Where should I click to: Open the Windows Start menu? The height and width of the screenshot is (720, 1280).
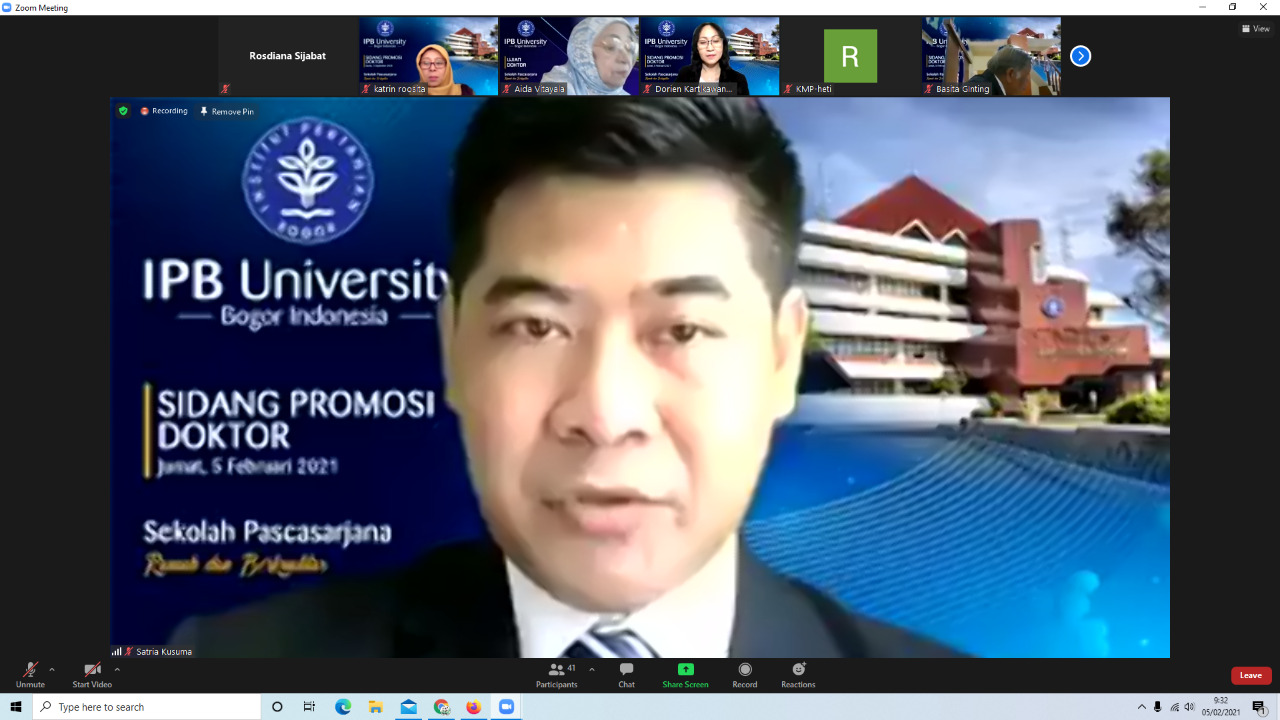(16, 707)
